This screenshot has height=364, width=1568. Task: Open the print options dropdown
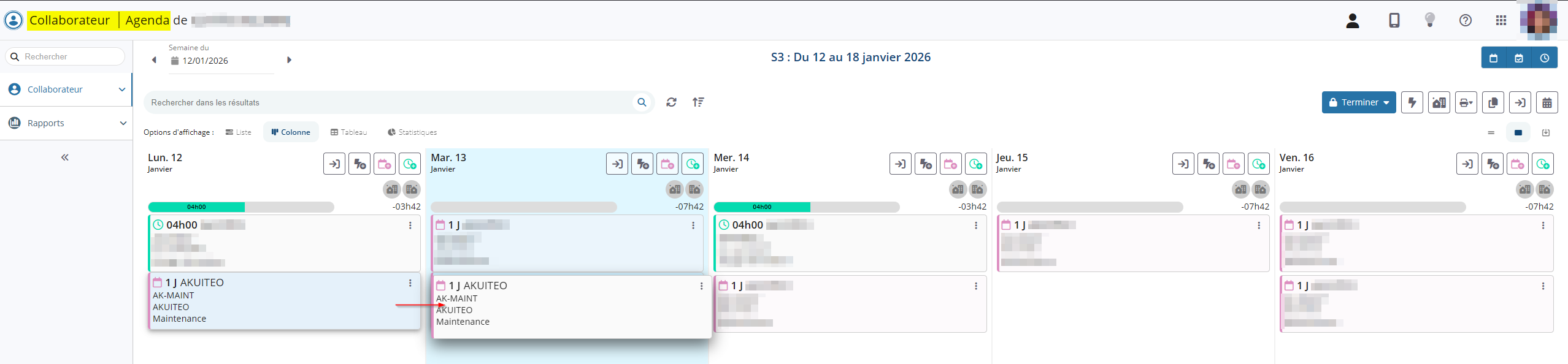(1466, 102)
